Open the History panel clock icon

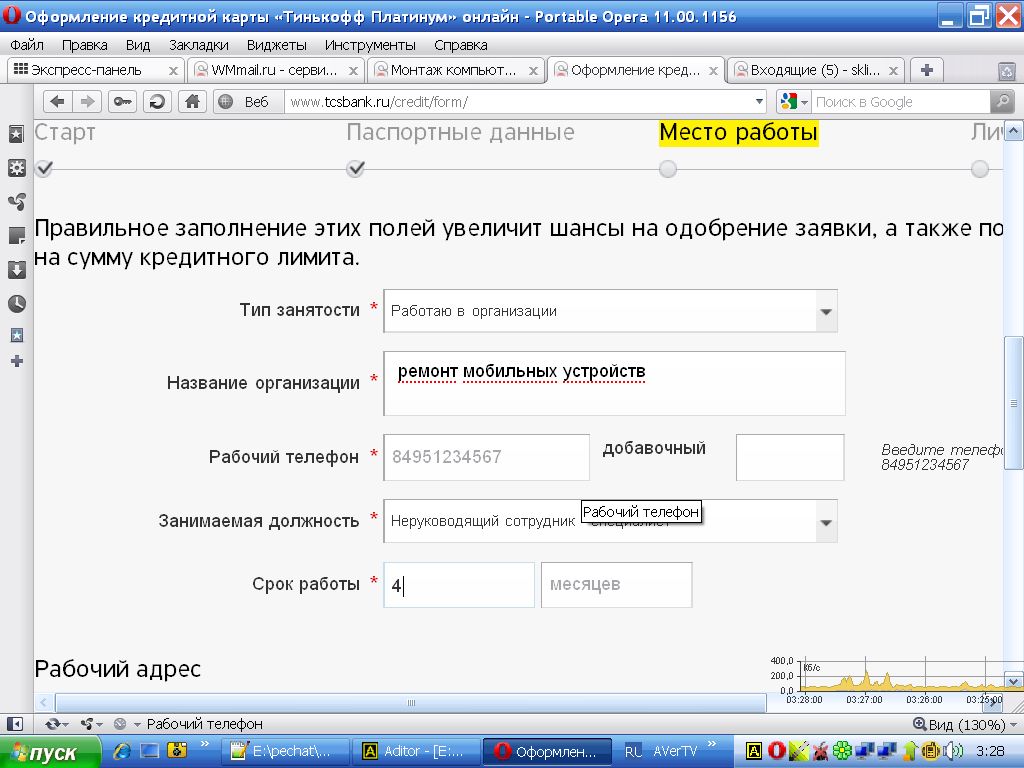[16, 304]
